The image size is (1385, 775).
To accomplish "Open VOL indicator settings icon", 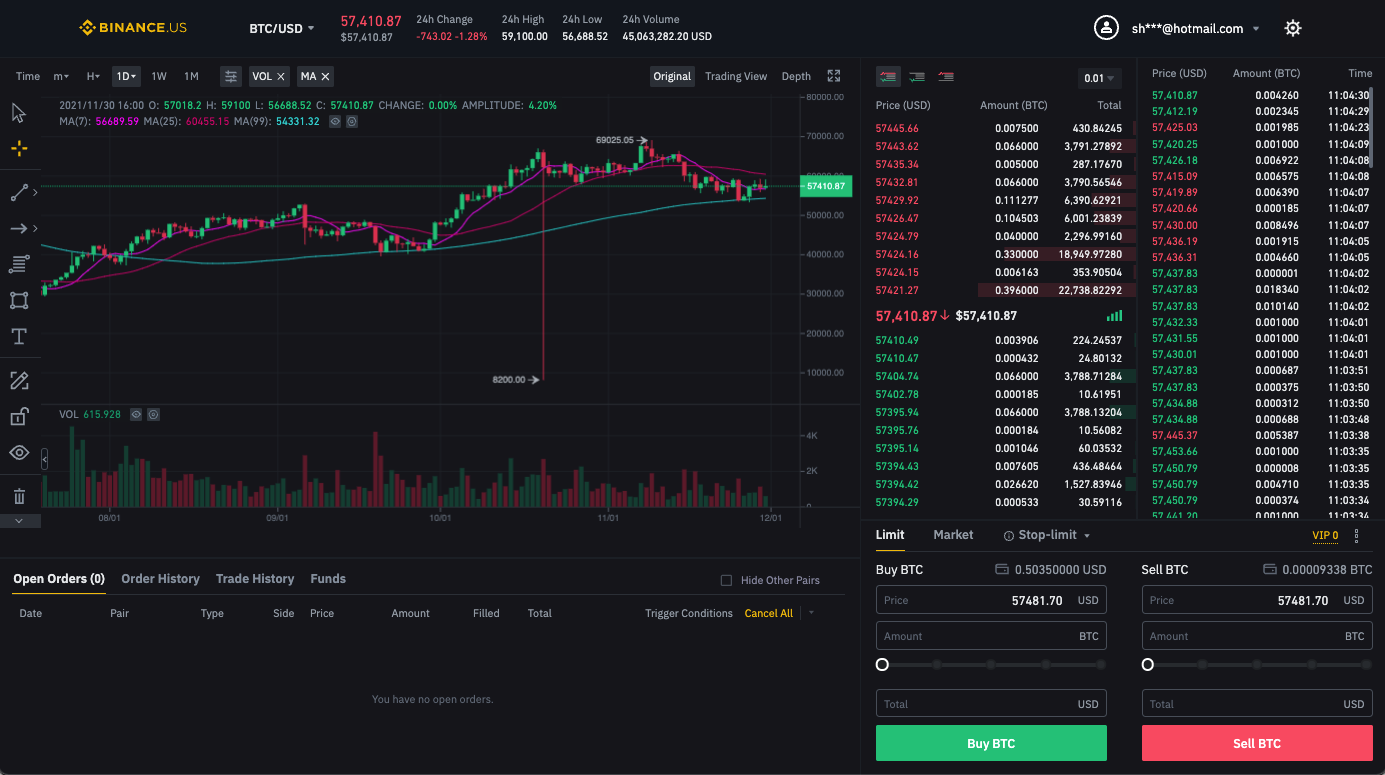I will (153, 414).
